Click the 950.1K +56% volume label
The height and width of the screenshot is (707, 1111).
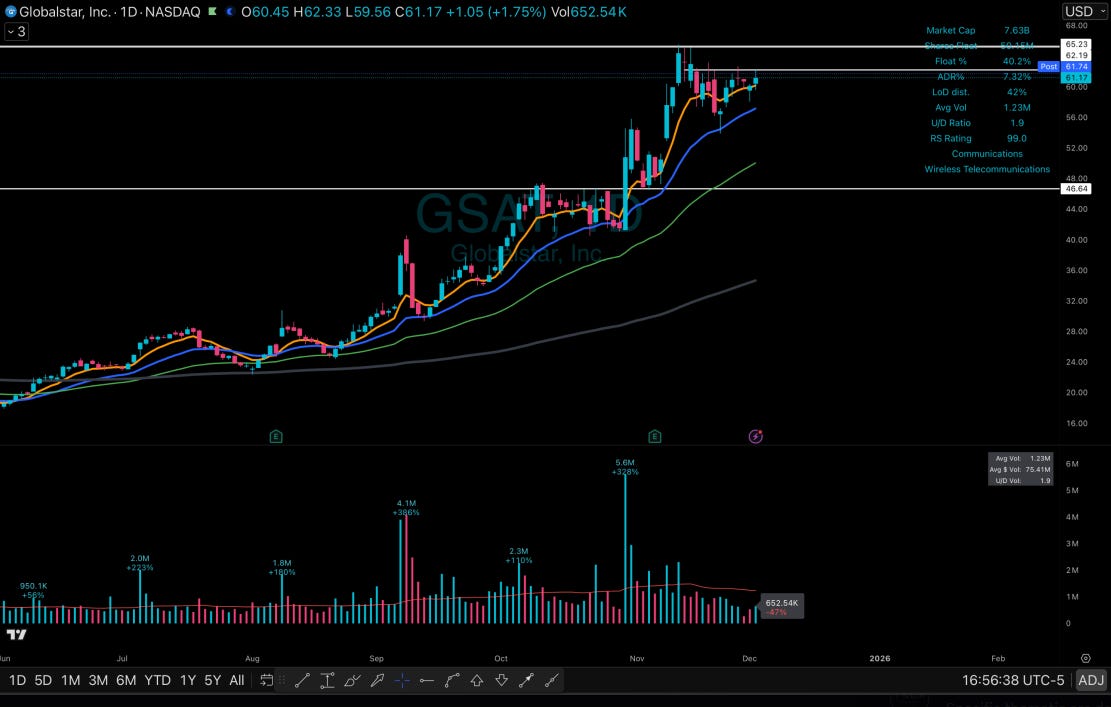coord(33,590)
